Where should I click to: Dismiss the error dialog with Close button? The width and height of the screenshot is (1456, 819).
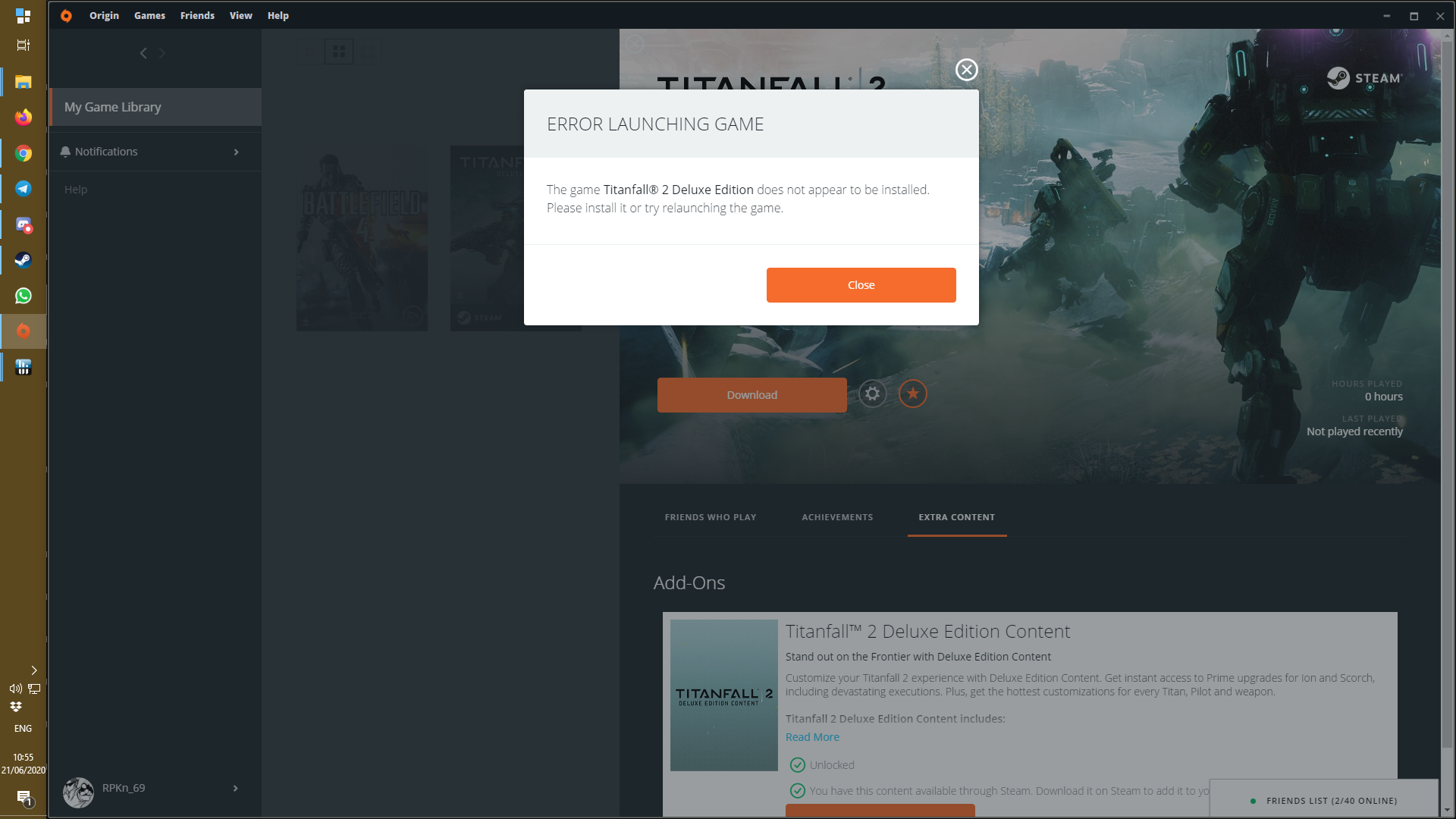click(861, 285)
